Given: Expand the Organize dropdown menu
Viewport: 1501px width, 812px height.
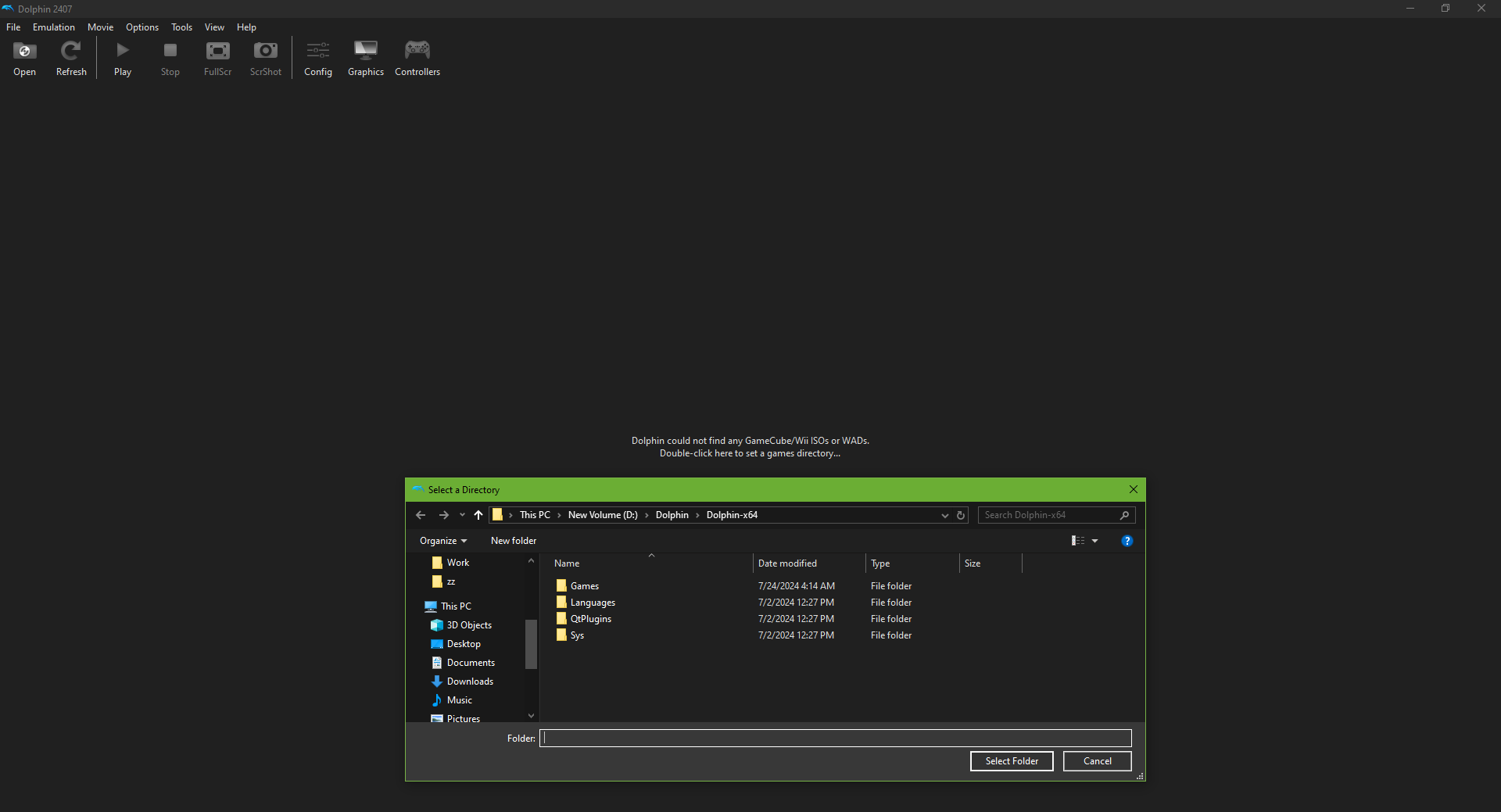Looking at the screenshot, I should pos(442,541).
